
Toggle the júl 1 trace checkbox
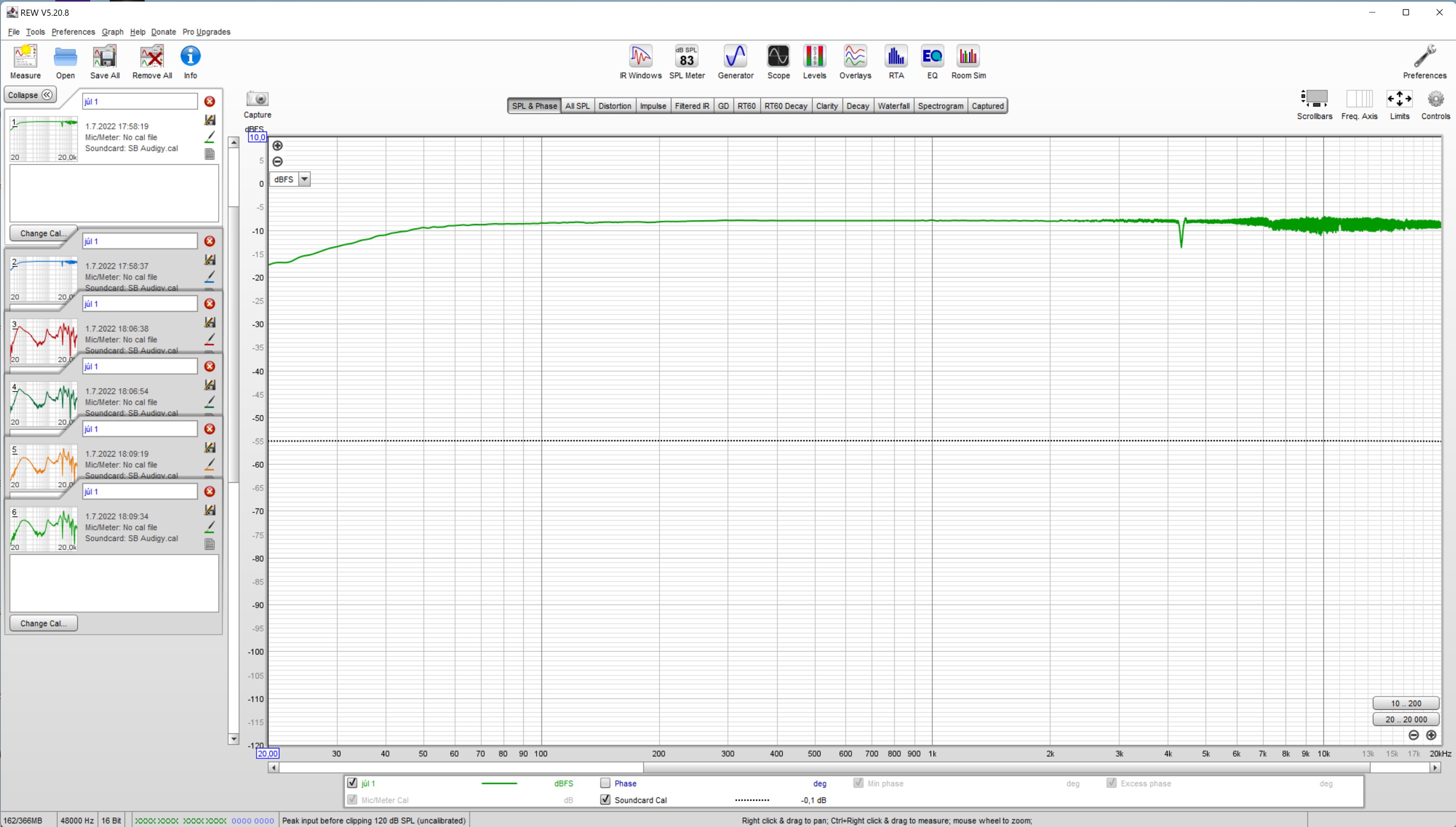(352, 783)
